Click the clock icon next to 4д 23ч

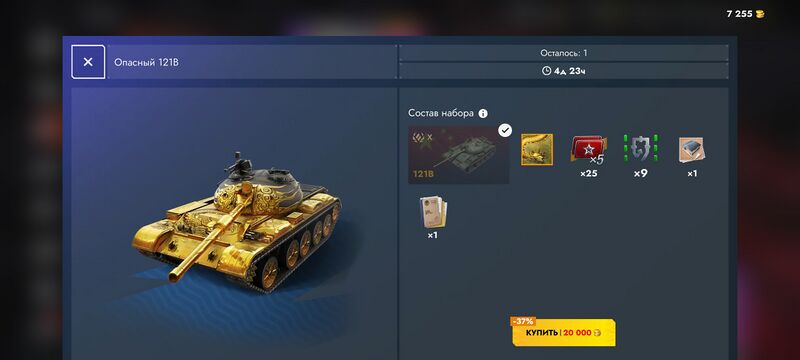(x=546, y=71)
